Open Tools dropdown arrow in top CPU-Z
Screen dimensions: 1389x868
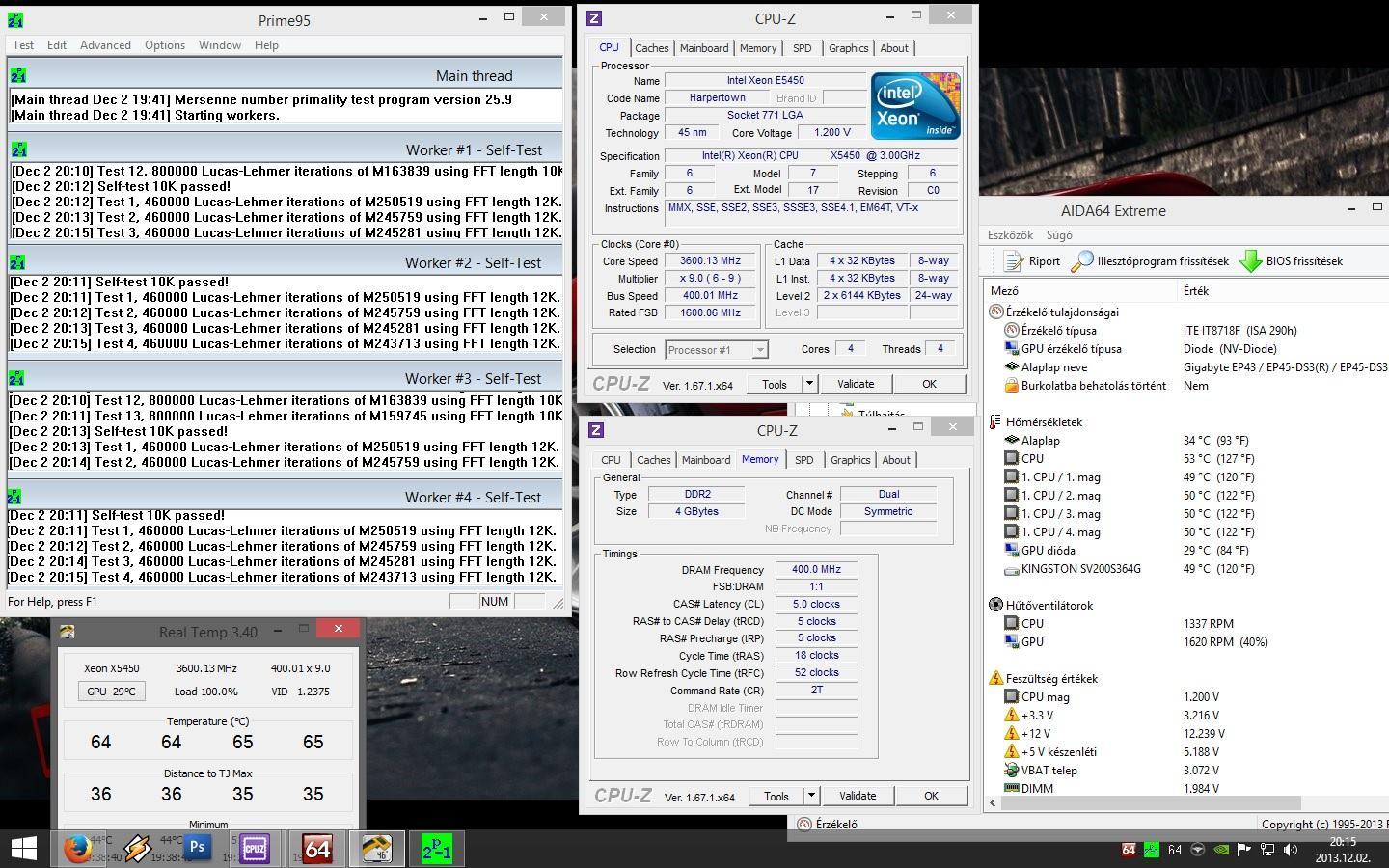click(809, 384)
